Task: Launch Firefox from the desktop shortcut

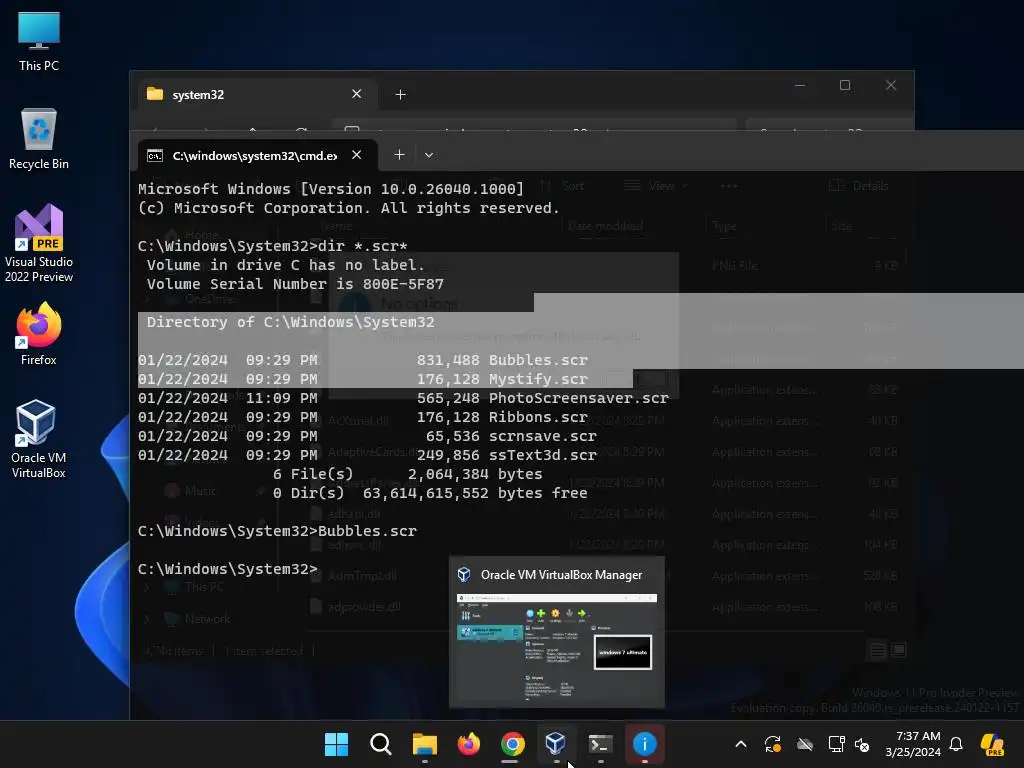Action: click(39, 334)
